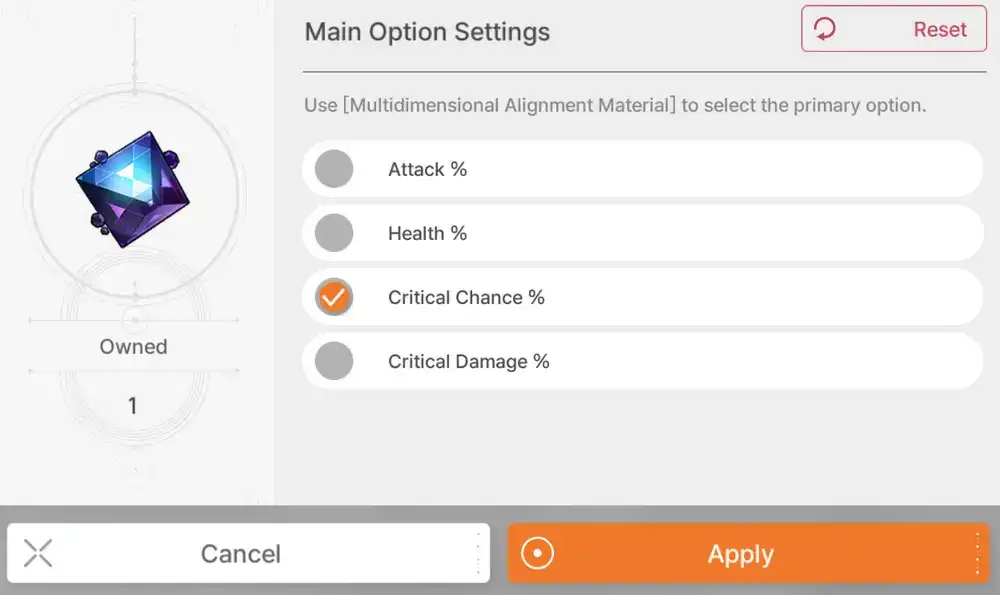Pick the Critical Chance % row text
1000x595 pixels.
[466, 297]
